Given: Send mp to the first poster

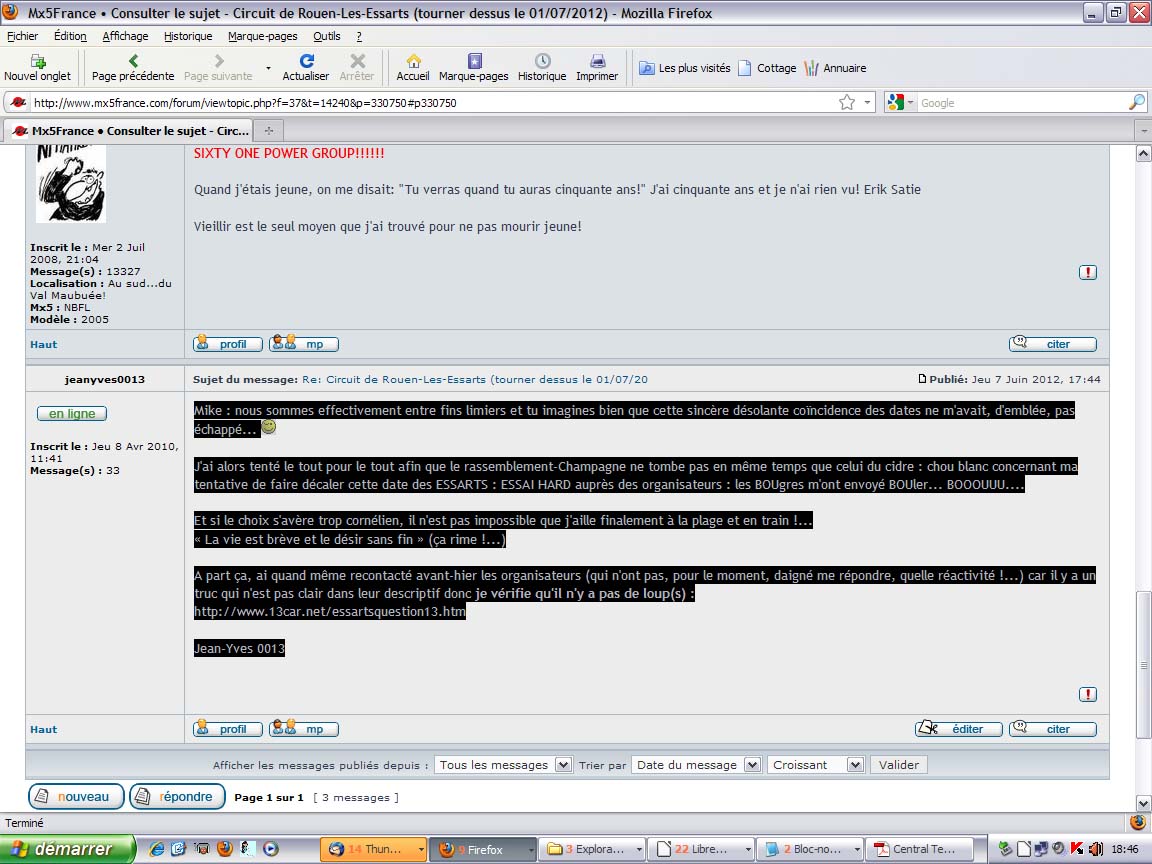Looking at the screenshot, I should point(303,344).
